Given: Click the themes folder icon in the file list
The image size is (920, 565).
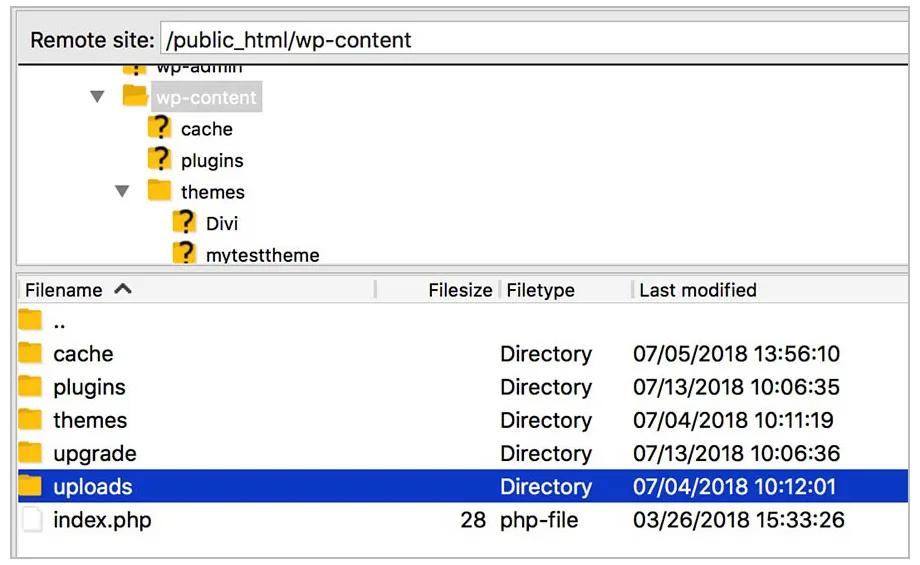Looking at the screenshot, I should coord(30,419).
